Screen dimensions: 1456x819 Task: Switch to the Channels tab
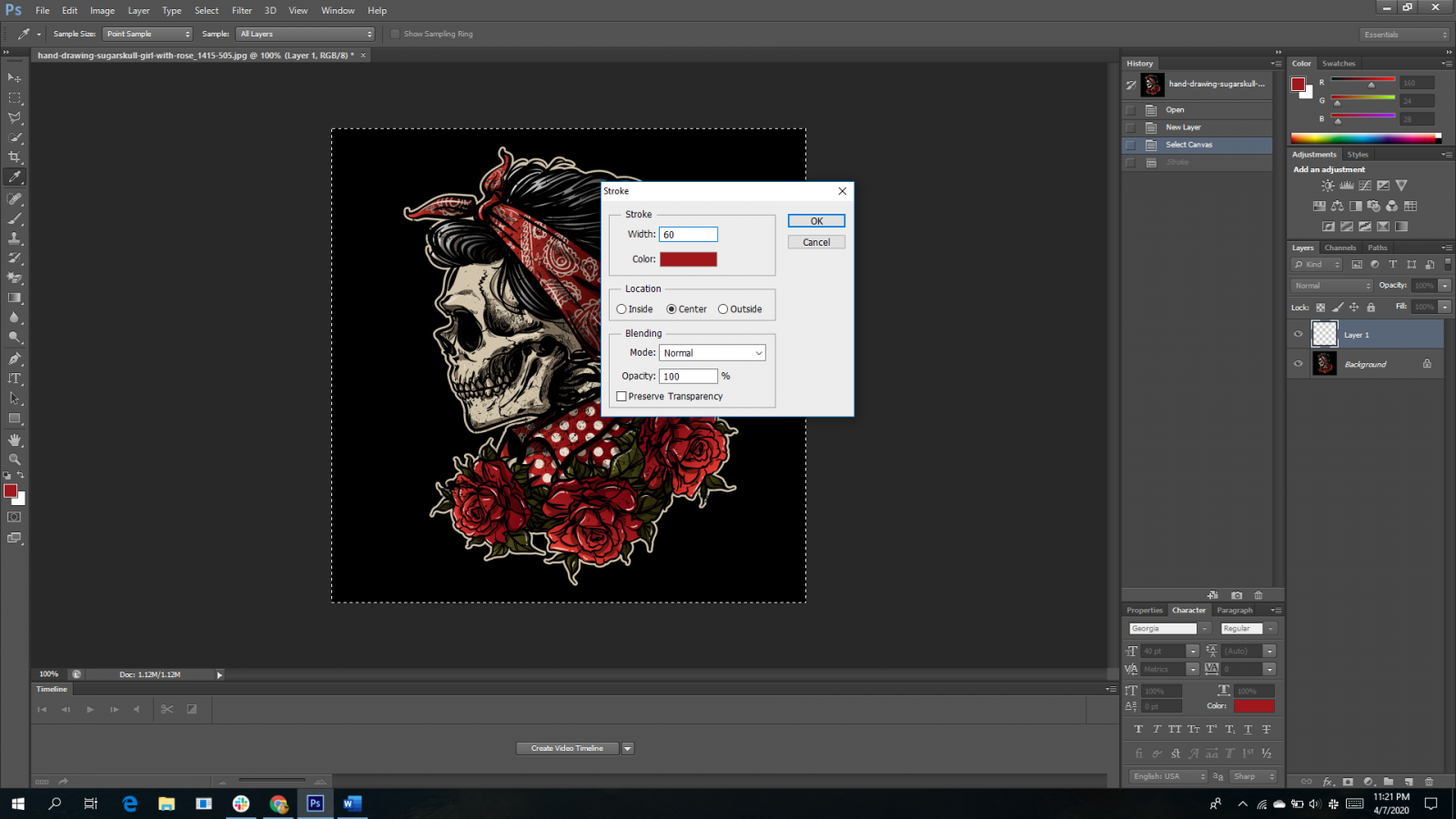[1340, 248]
